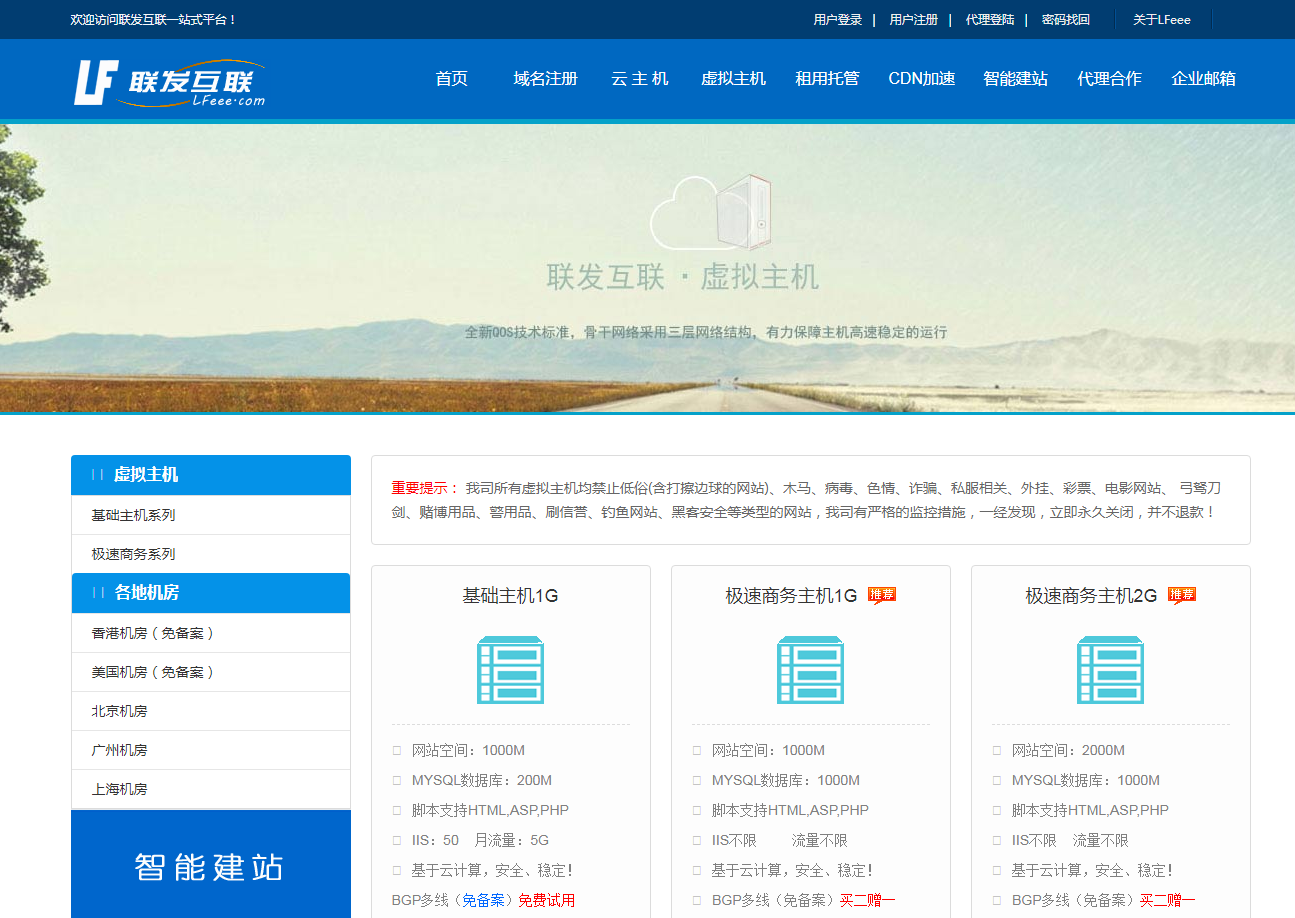Image resolution: width=1295 pixels, height=918 pixels.
Task: Open the 云主机 menu item
Action: pos(639,79)
